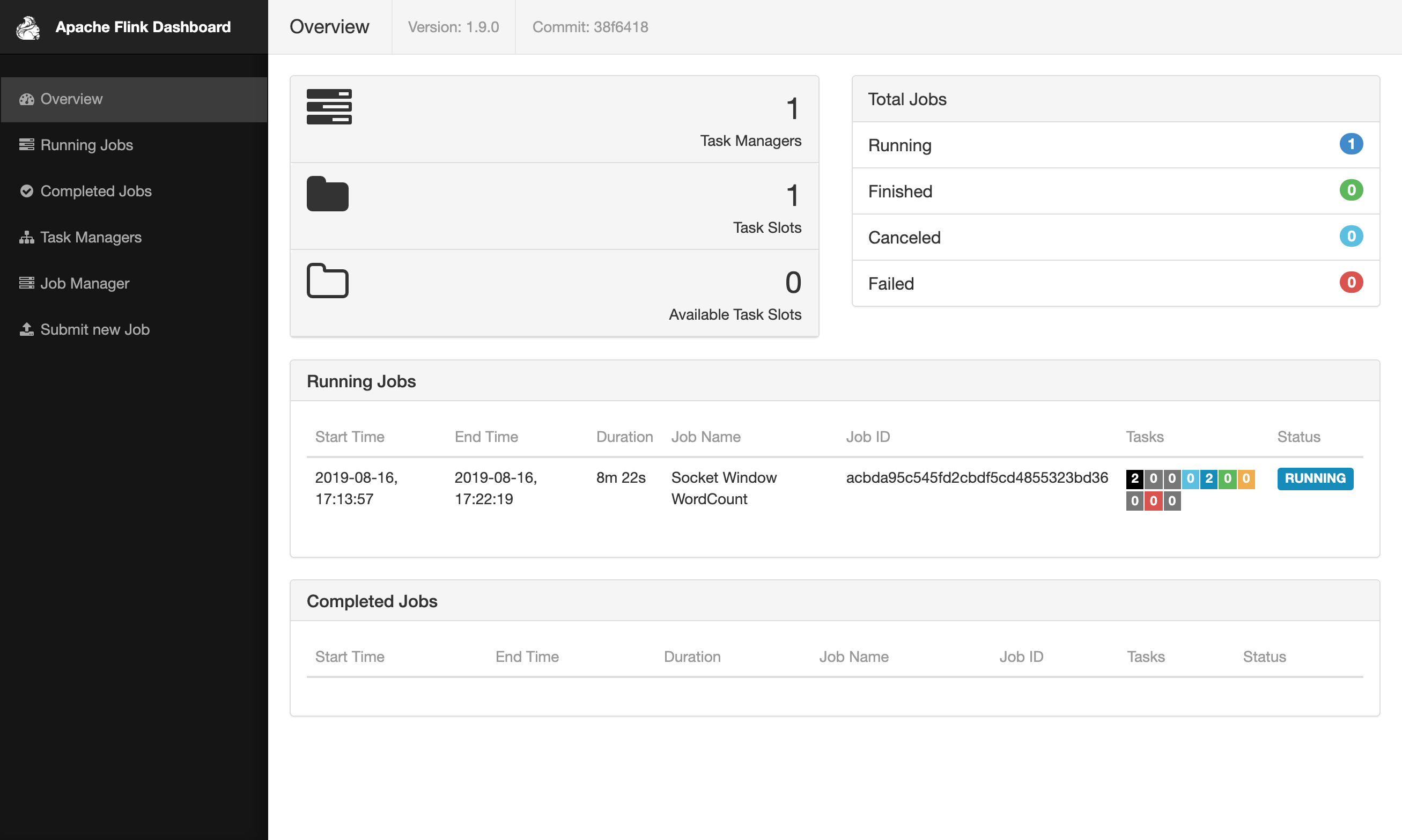Click the Completed Jobs checkmark icon
The image size is (1402, 840).
[x=27, y=191]
